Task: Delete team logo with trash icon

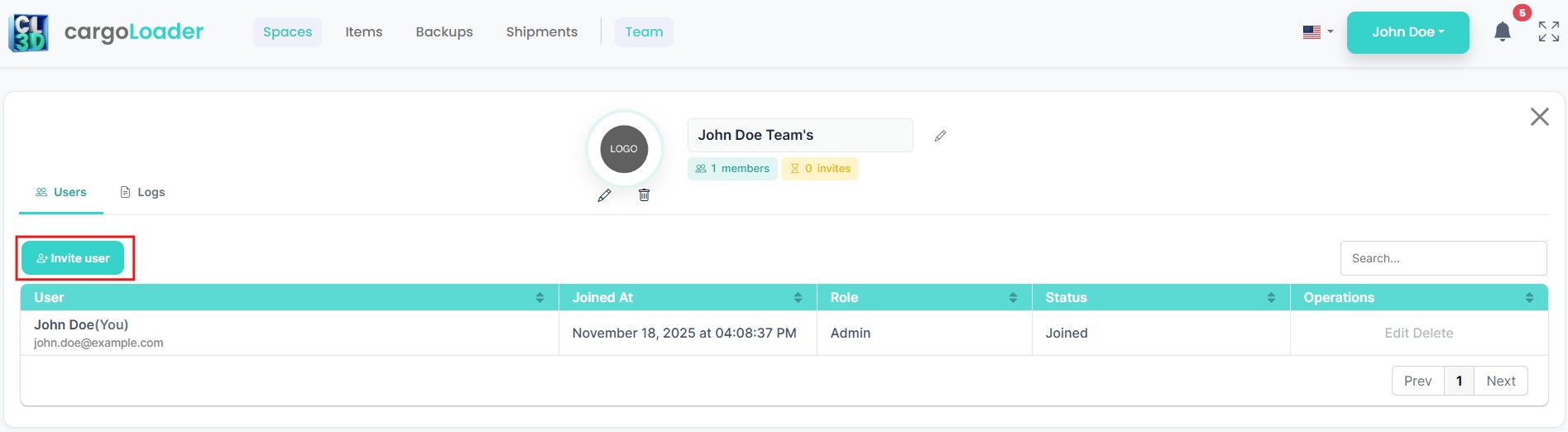Action: [644, 195]
